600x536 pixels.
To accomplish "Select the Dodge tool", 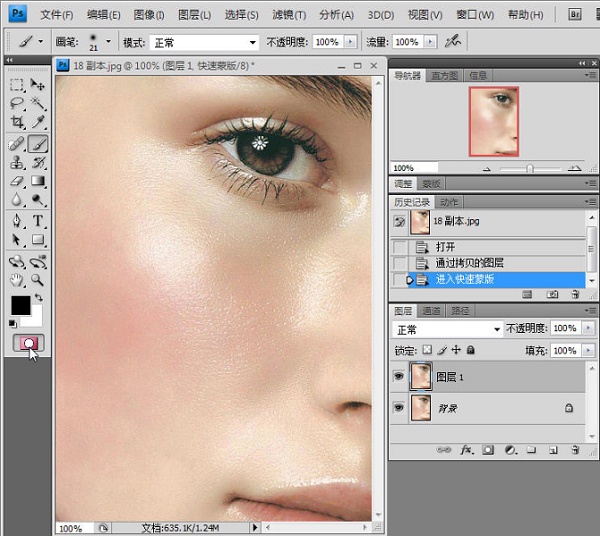I will [x=38, y=199].
